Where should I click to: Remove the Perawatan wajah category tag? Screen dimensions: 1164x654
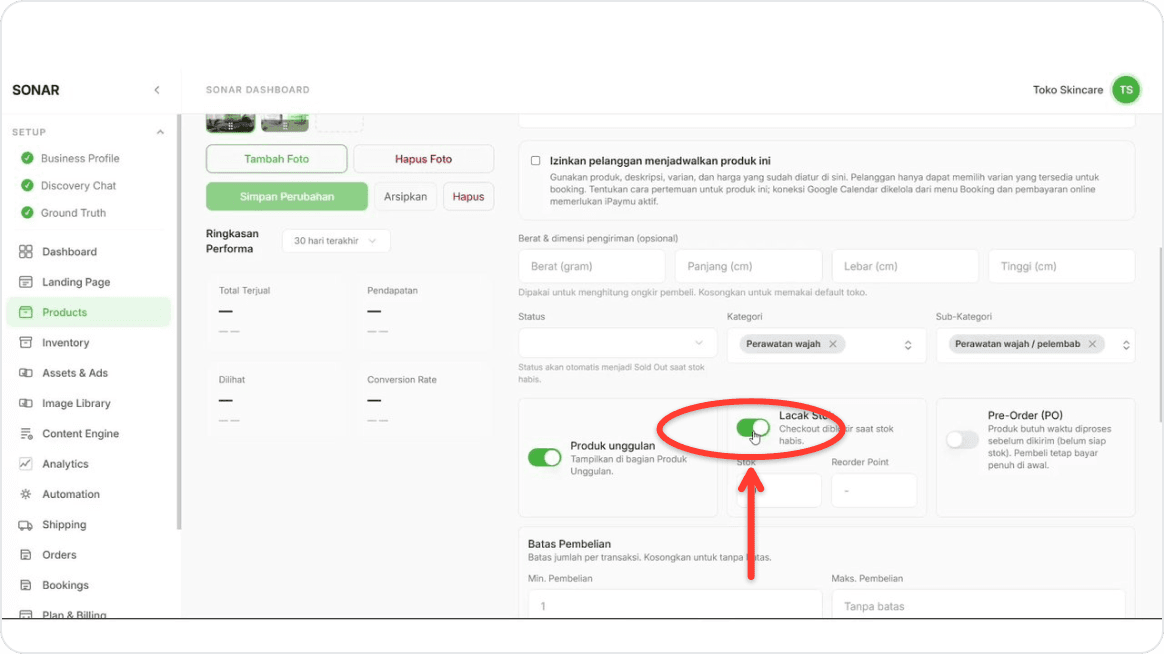[x=833, y=344]
